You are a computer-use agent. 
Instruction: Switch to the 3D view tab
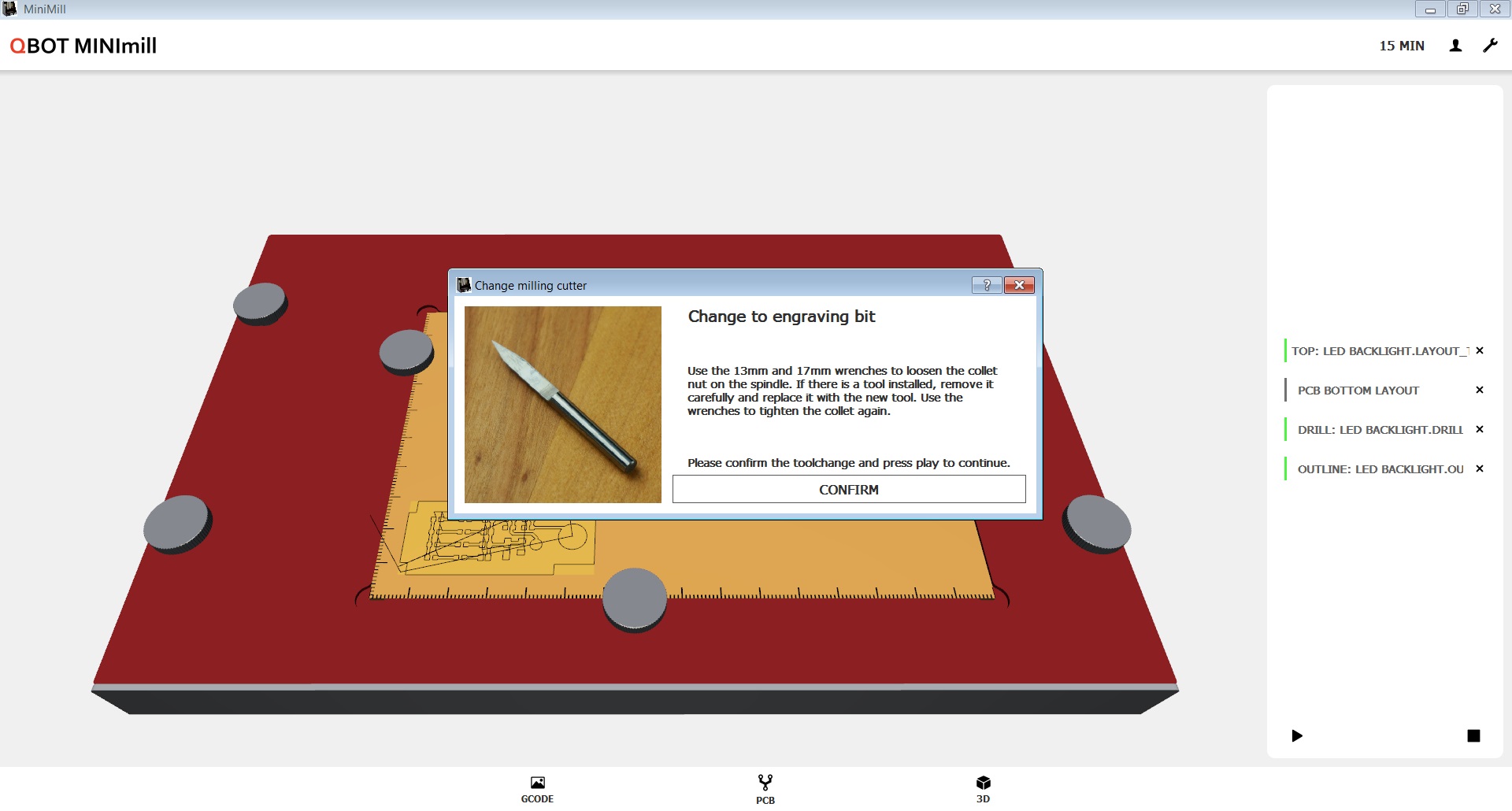(x=983, y=789)
